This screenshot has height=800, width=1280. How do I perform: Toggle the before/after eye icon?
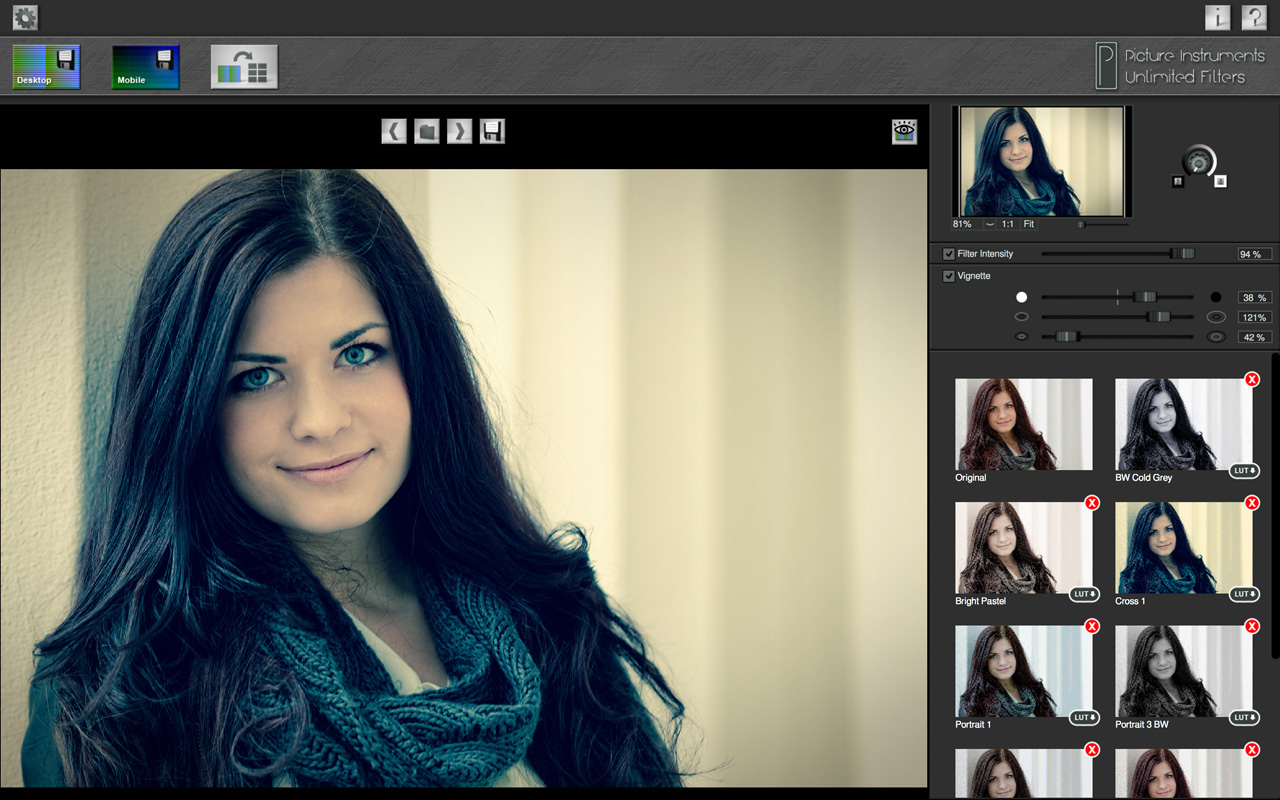[904, 131]
